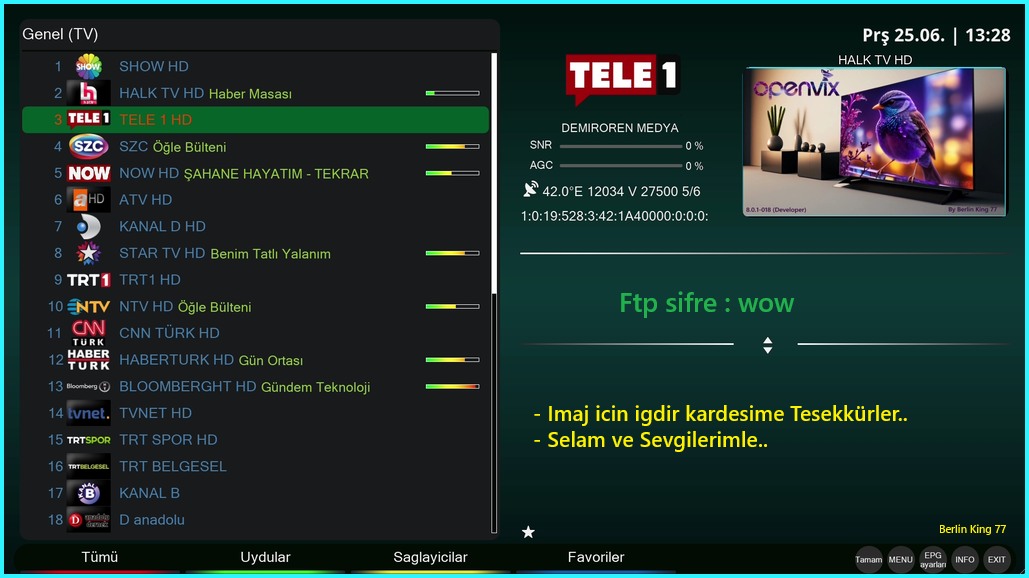
Task: Click the STAR TV HD progress bar
Action: pos(452,253)
